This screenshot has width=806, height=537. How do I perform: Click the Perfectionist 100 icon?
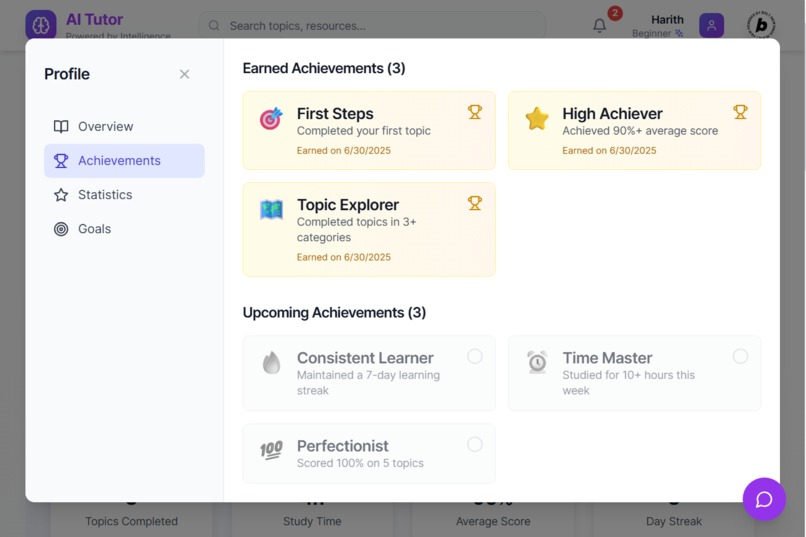(271, 450)
